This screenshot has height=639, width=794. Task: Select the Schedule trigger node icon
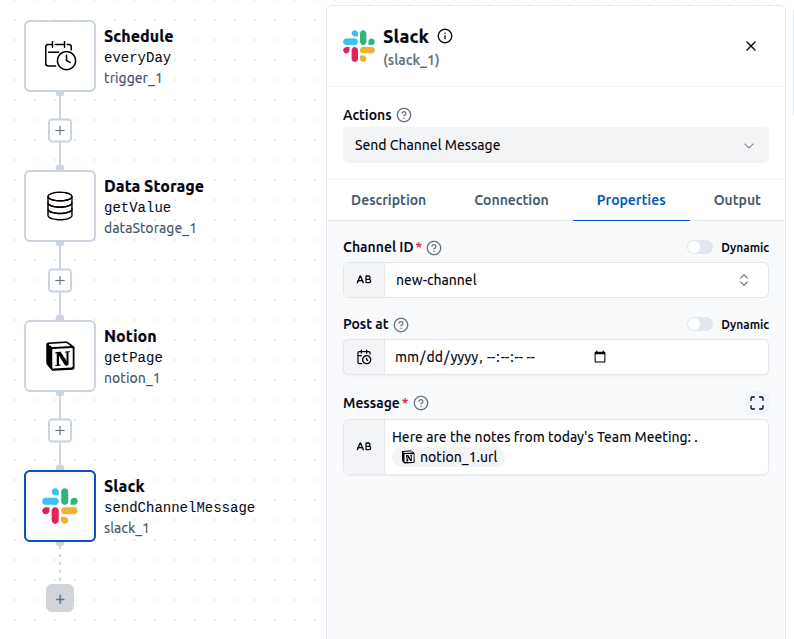point(60,56)
